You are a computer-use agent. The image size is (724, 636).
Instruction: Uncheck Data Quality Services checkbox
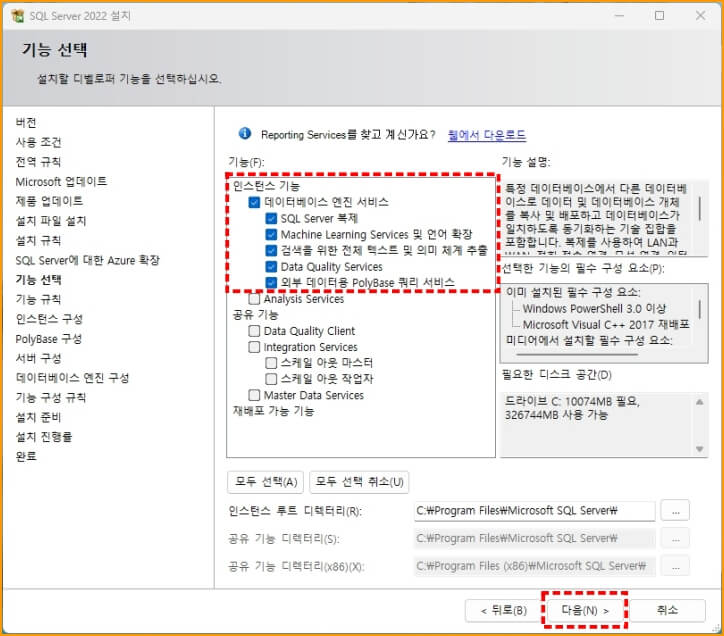(x=271, y=267)
